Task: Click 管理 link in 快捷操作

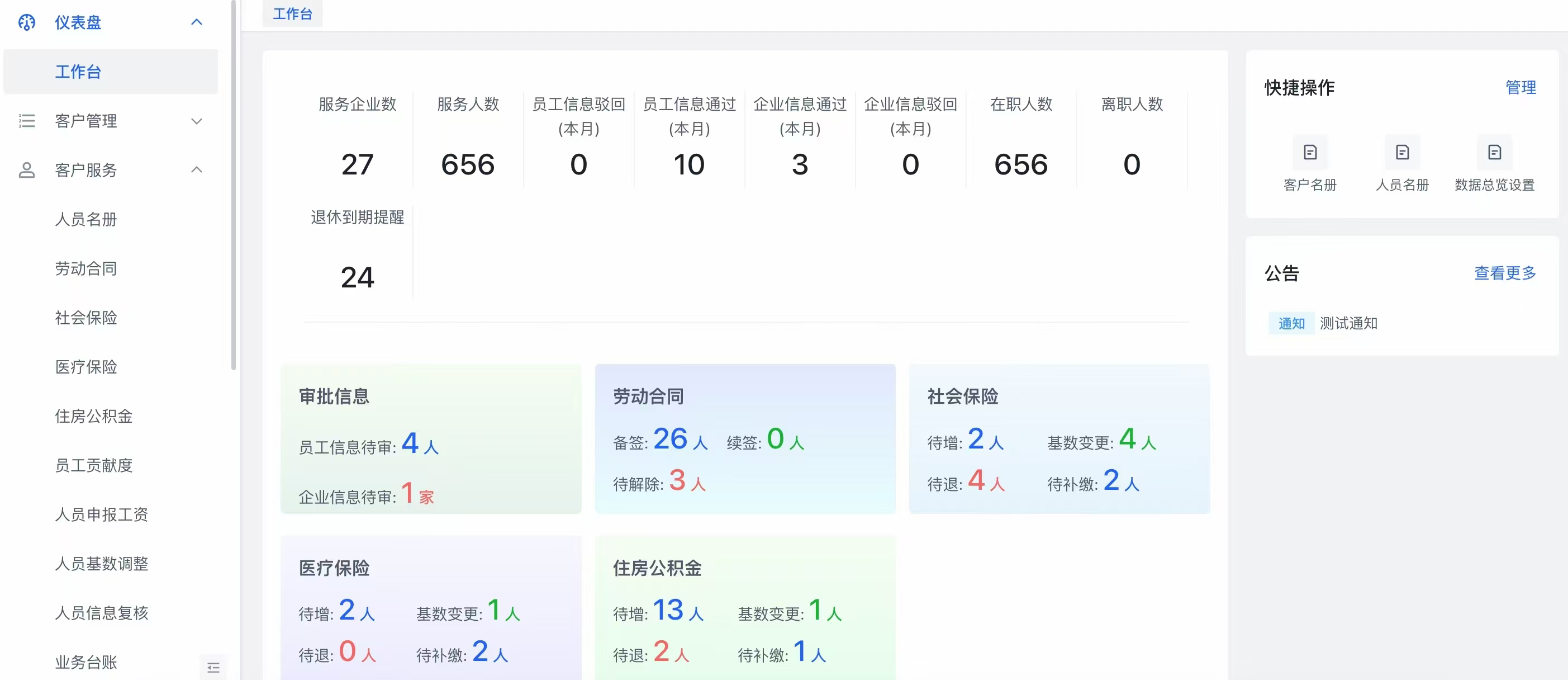Action: (x=1521, y=88)
